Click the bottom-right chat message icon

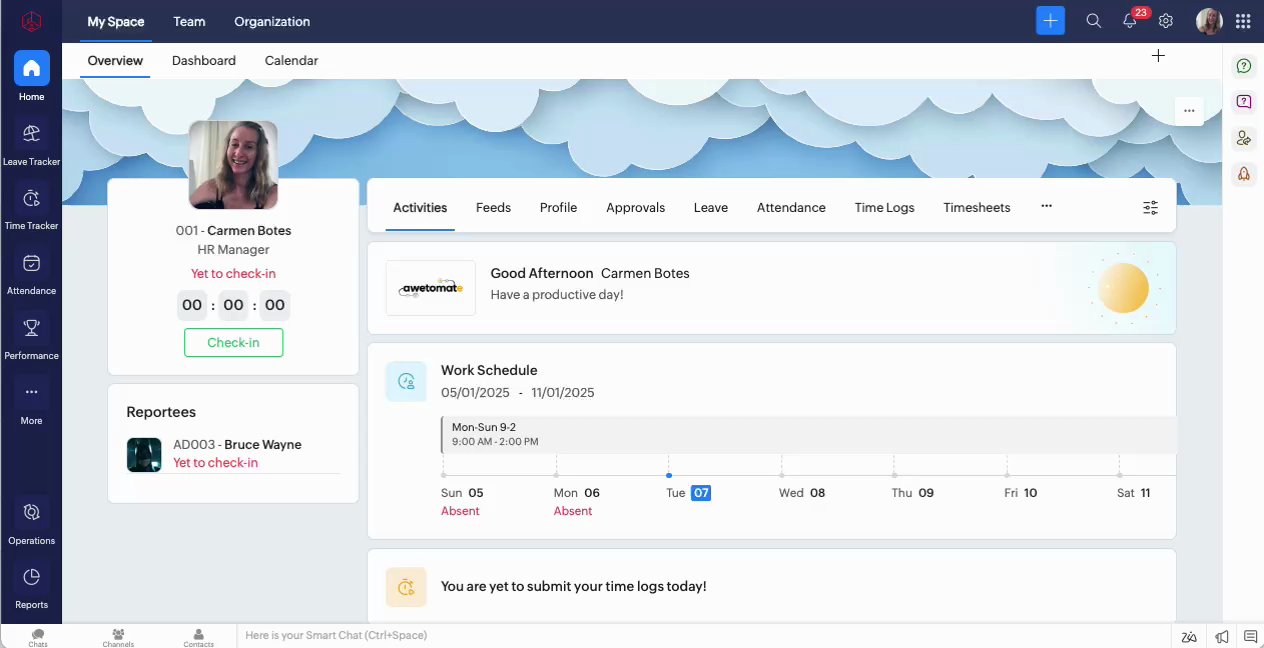pyautogui.click(x=1250, y=636)
